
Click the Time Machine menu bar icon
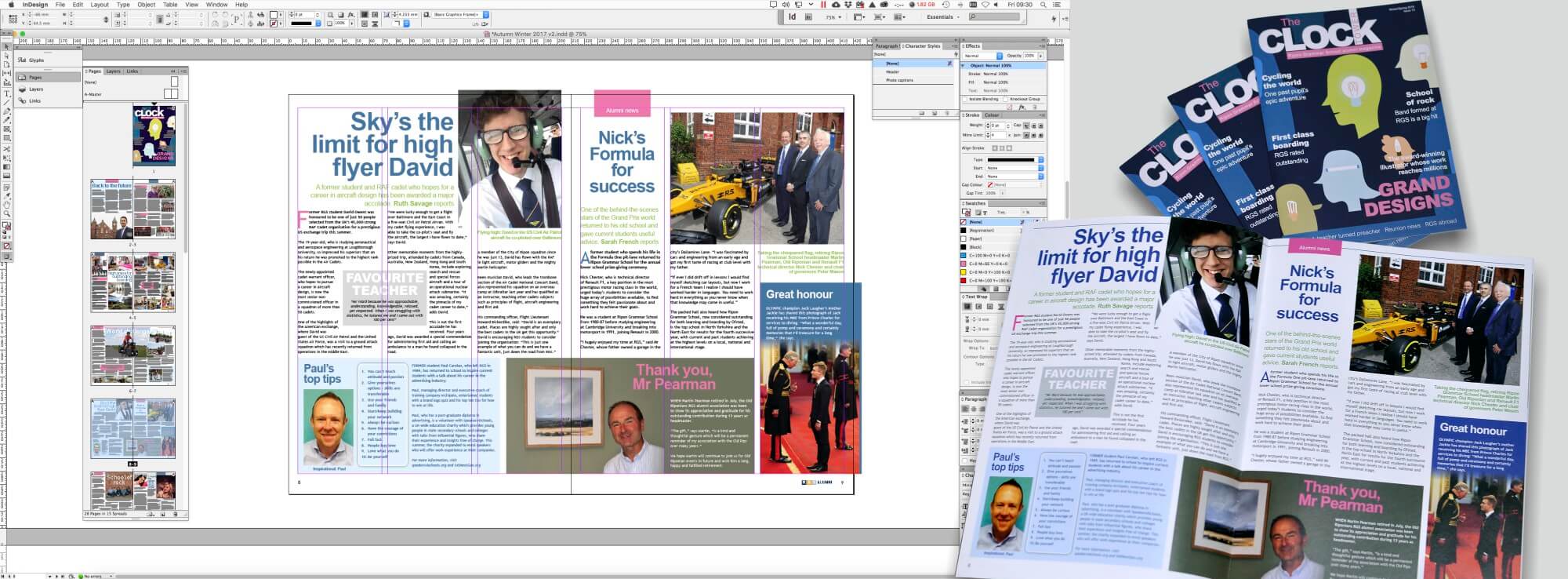coord(946,5)
